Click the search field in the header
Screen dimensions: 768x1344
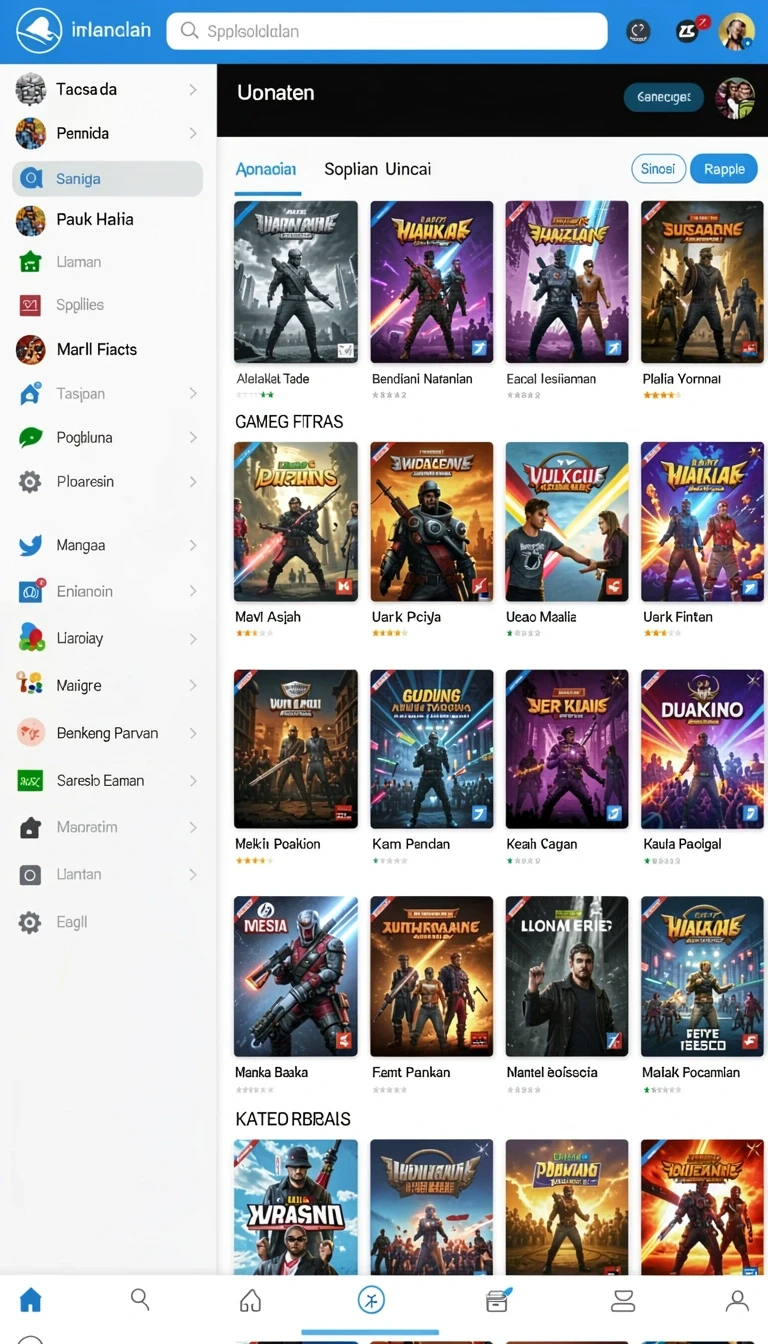(x=387, y=31)
